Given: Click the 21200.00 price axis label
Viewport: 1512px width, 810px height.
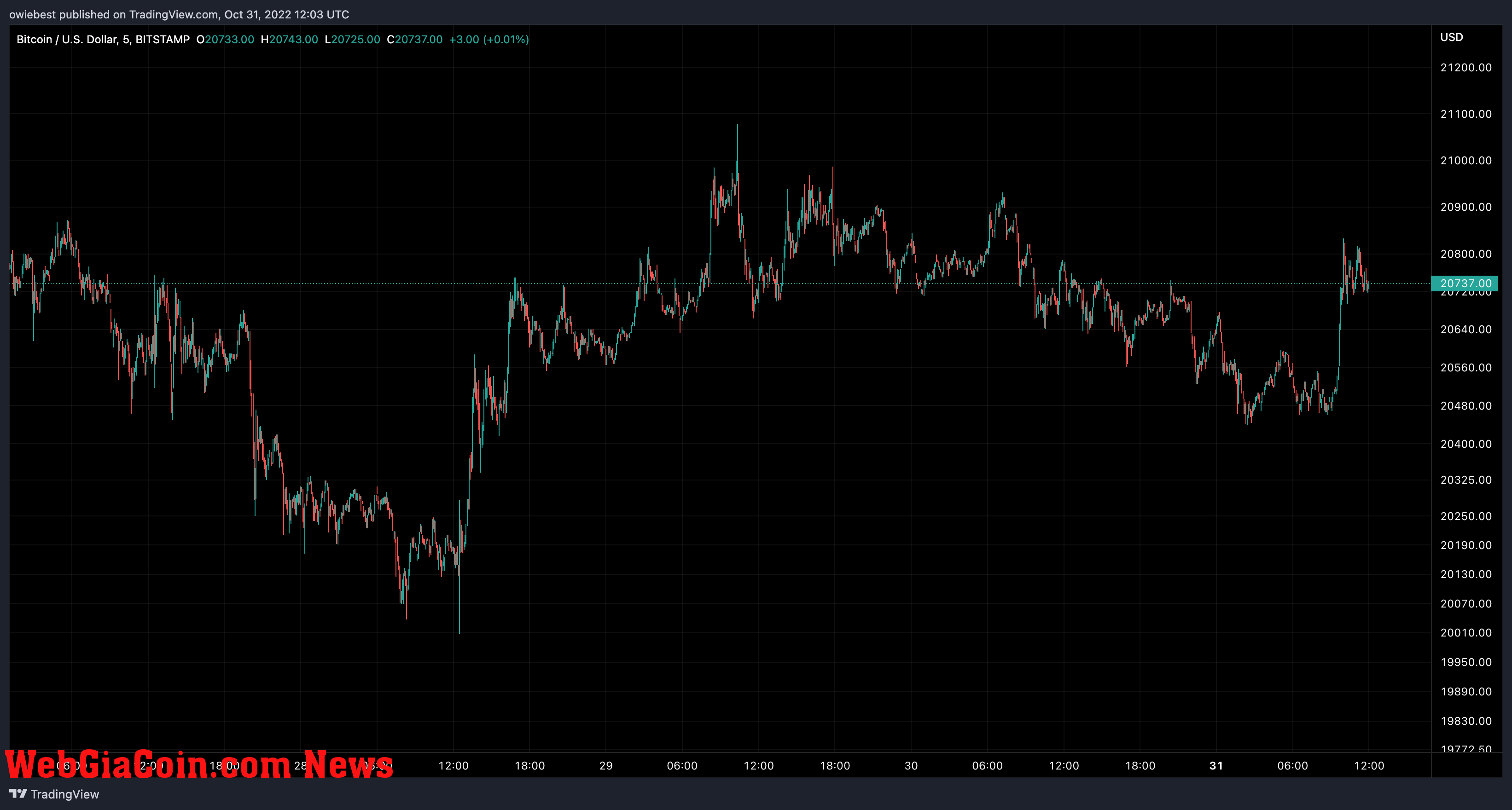Looking at the screenshot, I should [x=1465, y=68].
